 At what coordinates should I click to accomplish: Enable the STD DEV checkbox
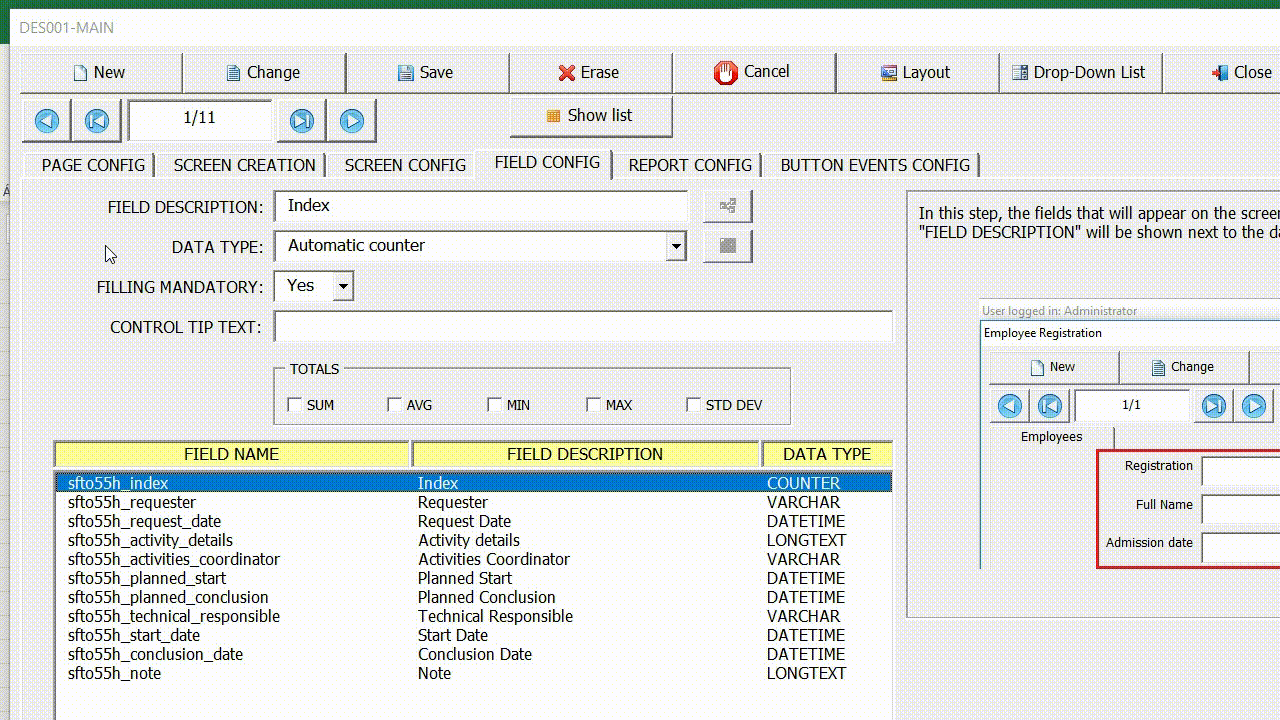click(693, 404)
